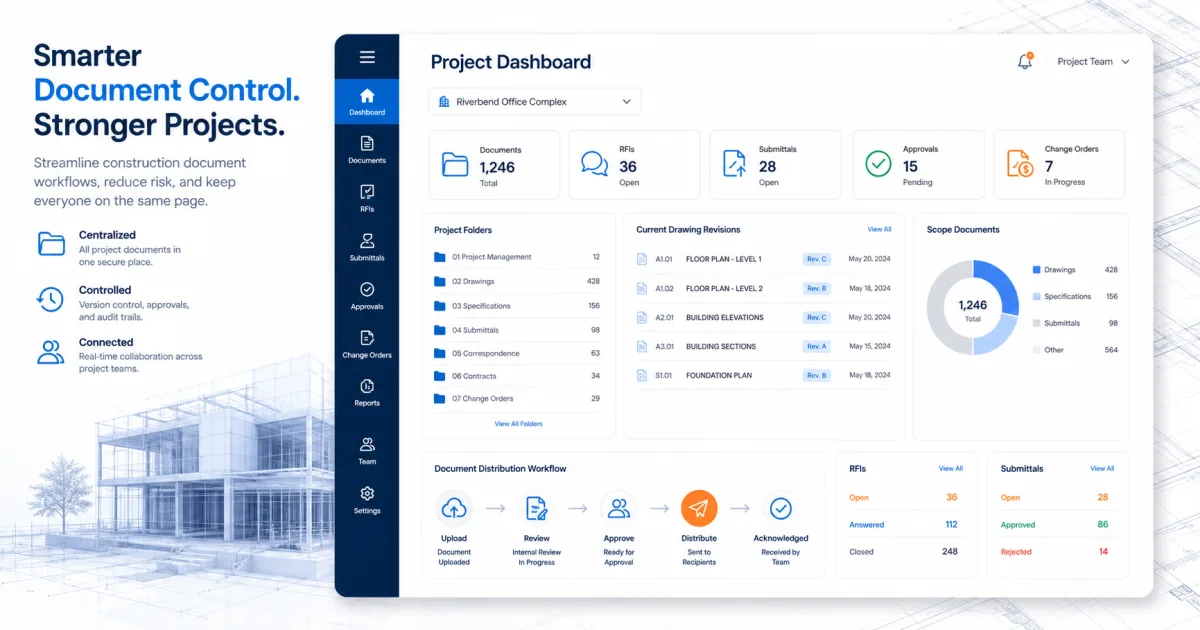Click the Approve people workflow step icon
Image resolution: width=1200 pixels, height=630 pixels.
click(x=619, y=508)
